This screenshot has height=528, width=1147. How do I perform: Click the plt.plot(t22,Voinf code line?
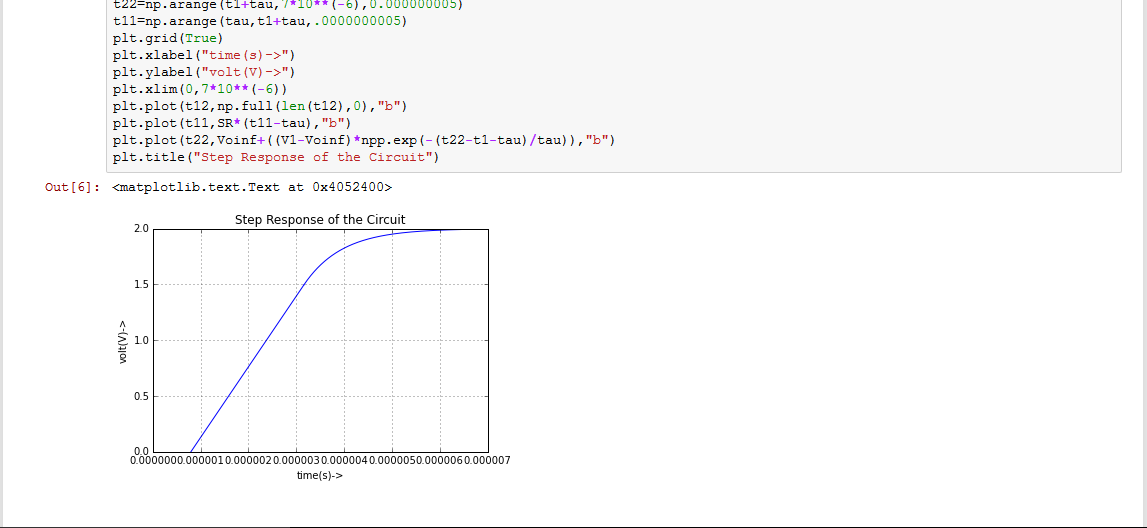(364, 140)
